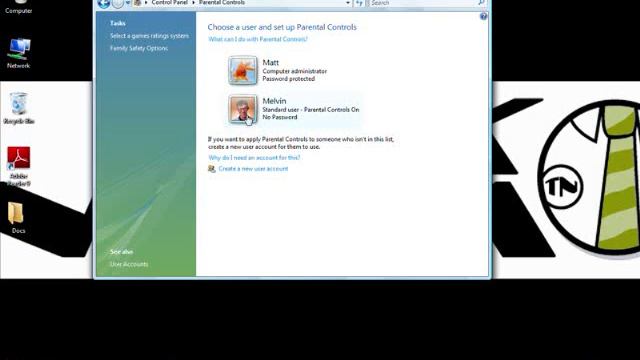
Task: Click Matt's goldfish account picture
Action: [243, 70]
